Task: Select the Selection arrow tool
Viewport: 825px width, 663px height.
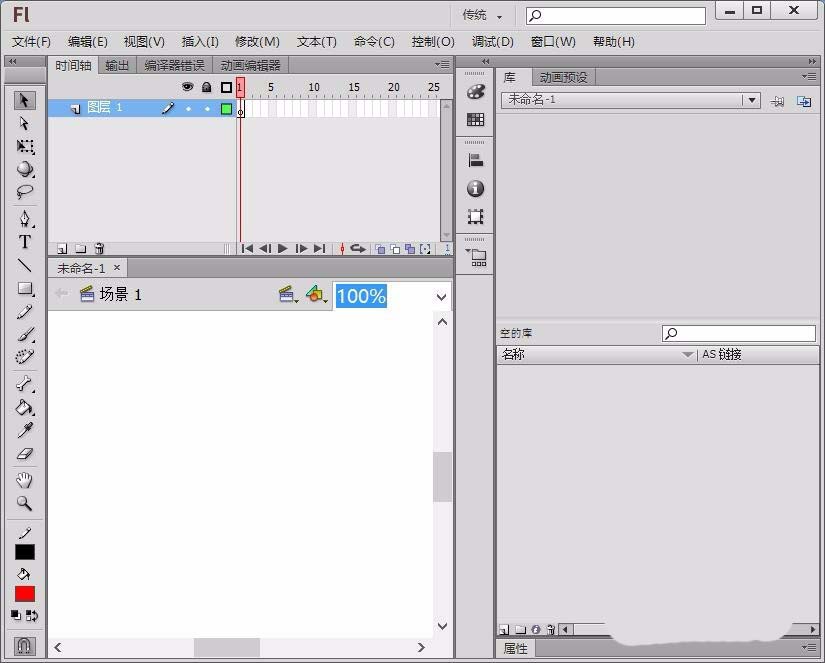Action: (x=23, y=100)
